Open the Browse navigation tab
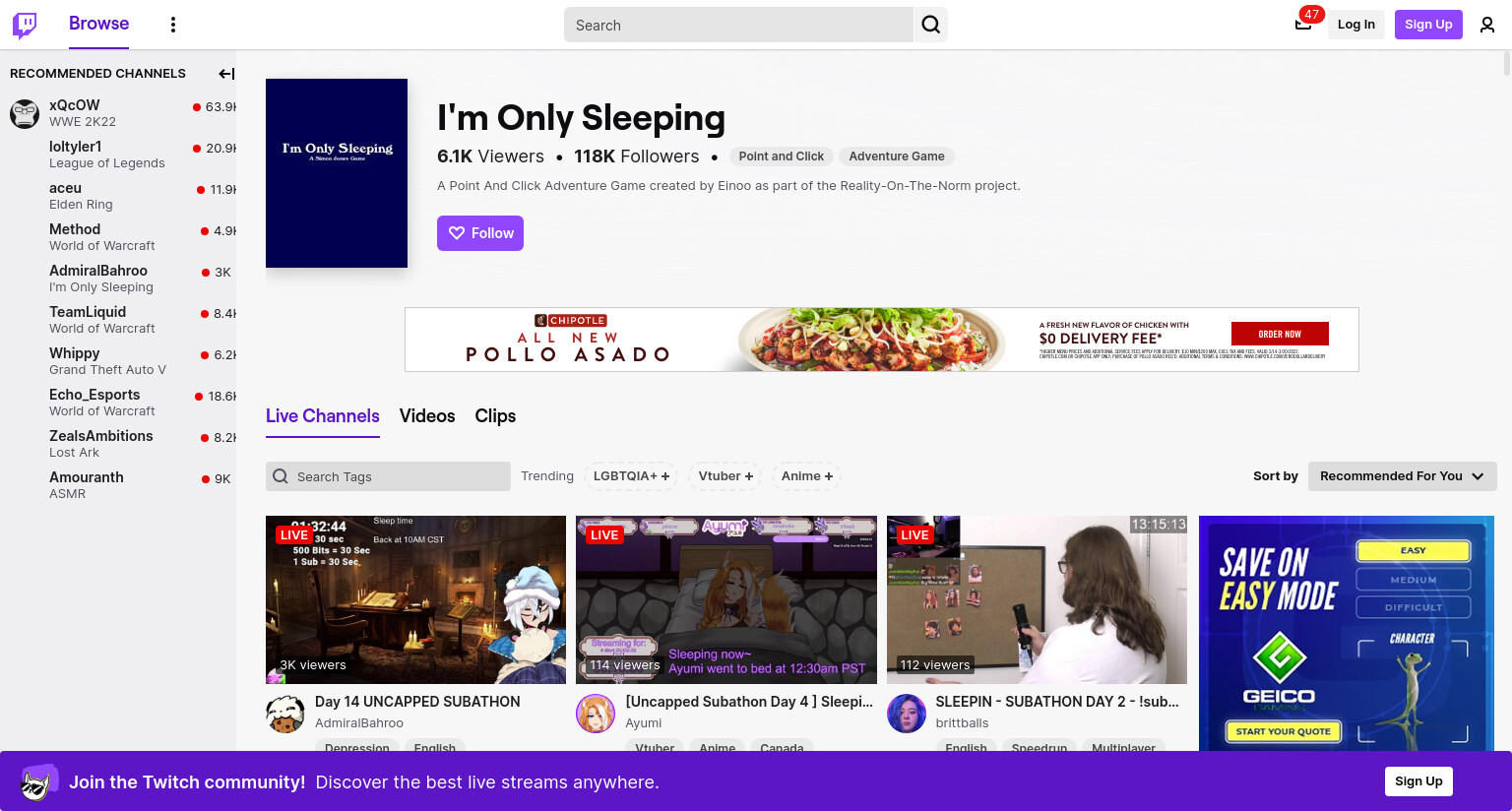The image size is (1512, 811). [98, 24]
